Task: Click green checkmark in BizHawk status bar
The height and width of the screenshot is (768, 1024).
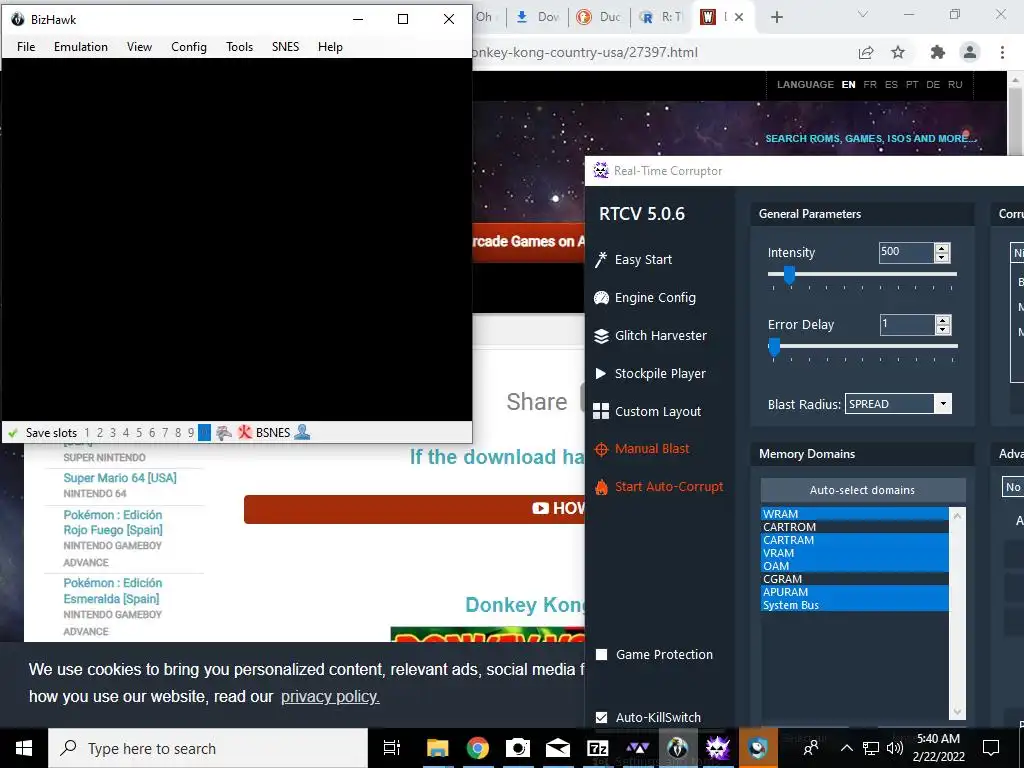Action: (12, 432)
